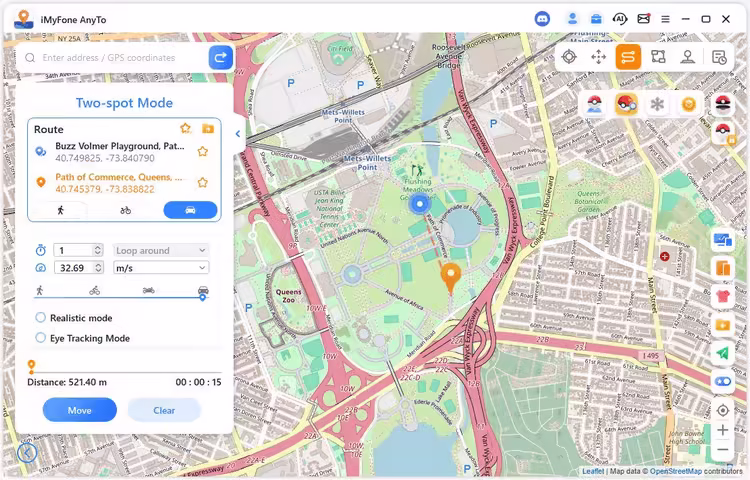Open the Loop around dropdown
Image resolution: width=750 pixels, height=480 pixels.
[160, 250]
